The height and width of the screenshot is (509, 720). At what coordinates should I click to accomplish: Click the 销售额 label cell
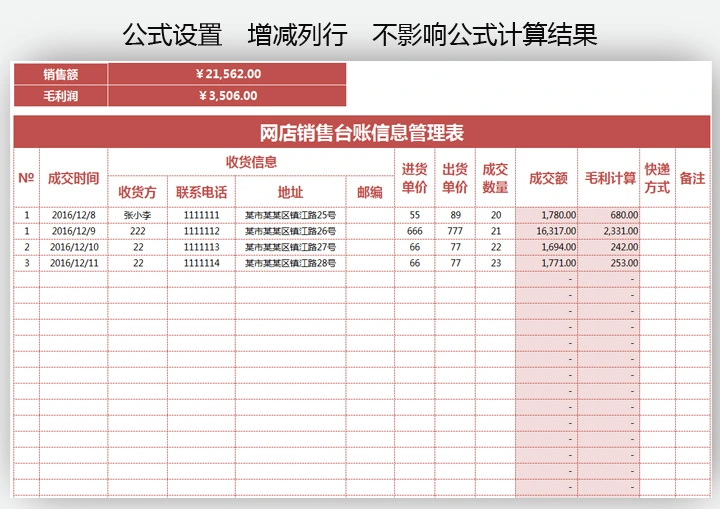click(60, 73)
